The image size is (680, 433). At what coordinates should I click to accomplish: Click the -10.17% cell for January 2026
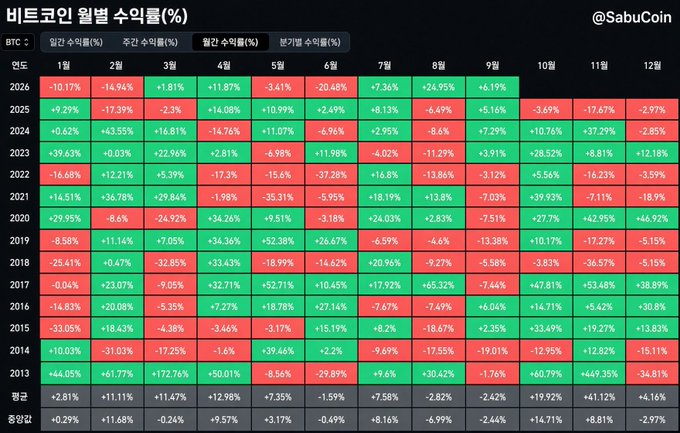tap(65, 87)
